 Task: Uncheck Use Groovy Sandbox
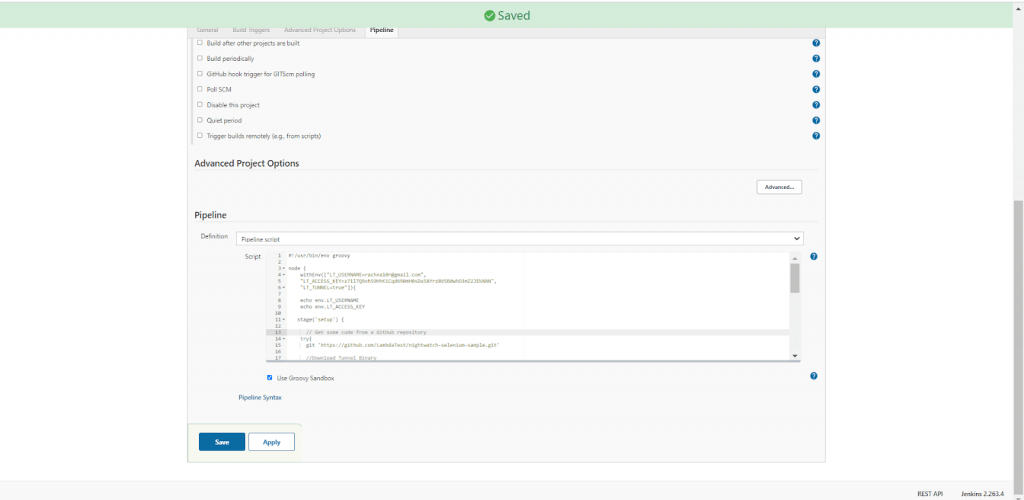[x=269, y=378]
